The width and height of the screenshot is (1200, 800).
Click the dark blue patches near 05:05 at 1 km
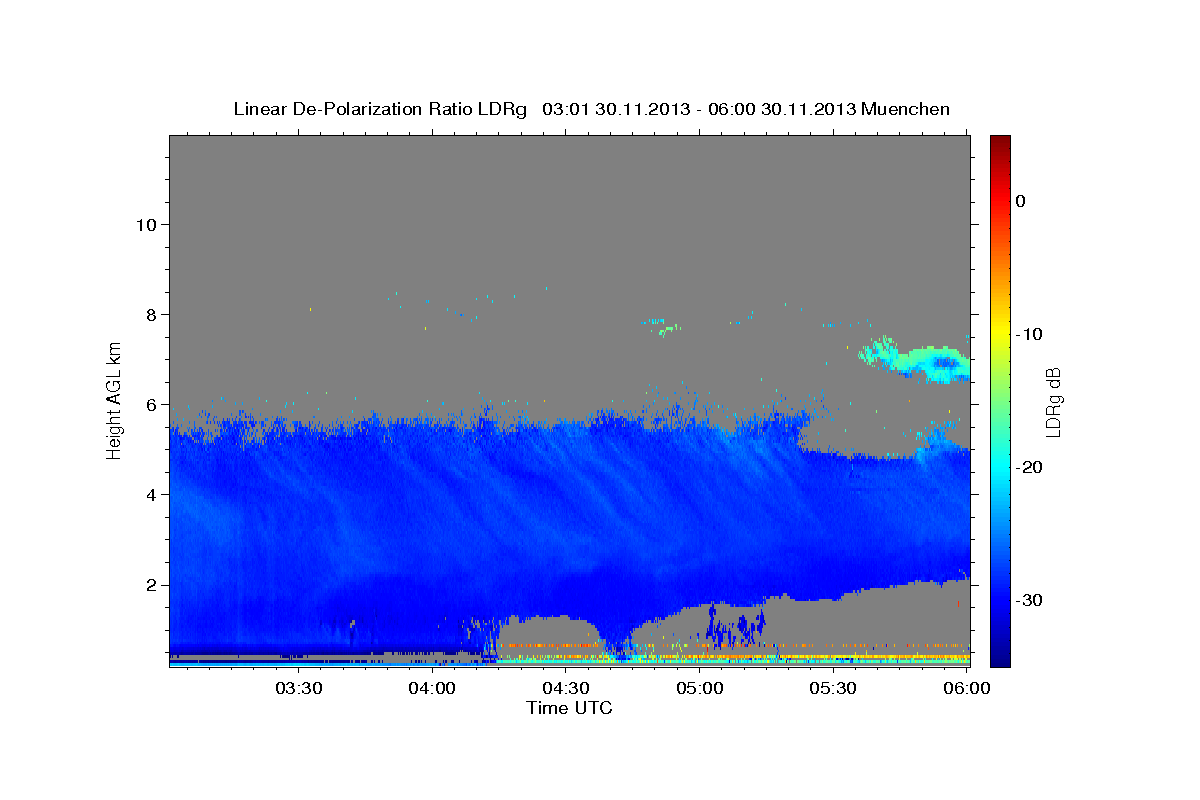(x=735, y=624)
